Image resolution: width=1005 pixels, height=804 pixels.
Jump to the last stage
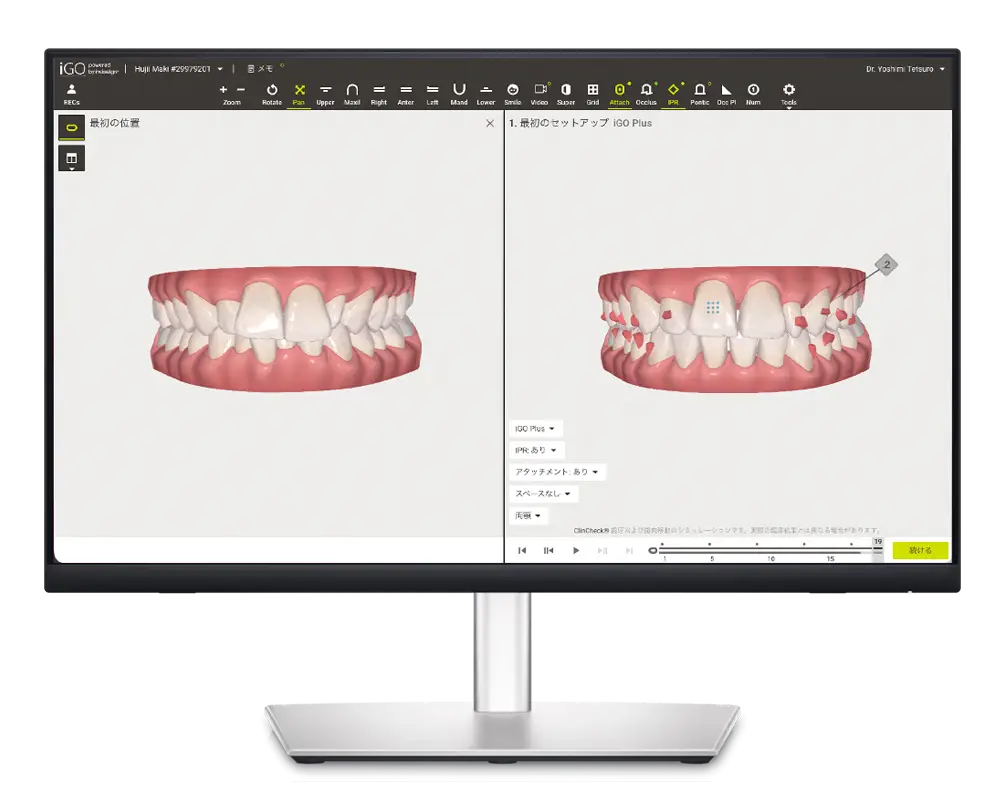point(629,551)
